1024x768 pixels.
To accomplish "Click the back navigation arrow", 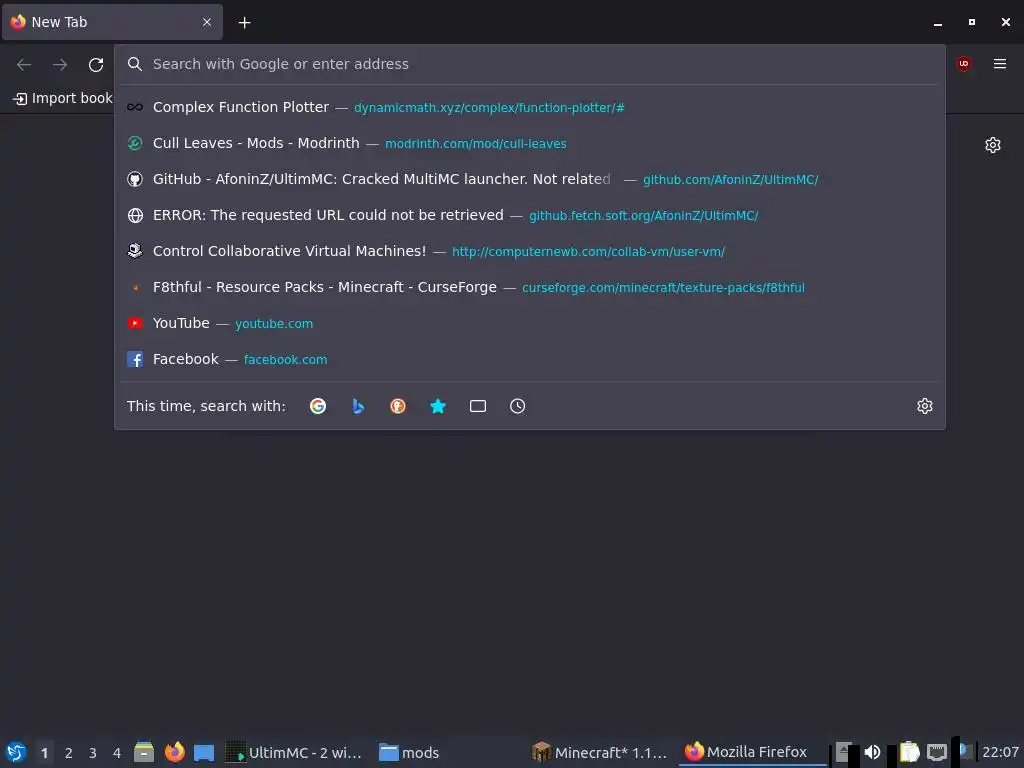I will coord(24,64).
